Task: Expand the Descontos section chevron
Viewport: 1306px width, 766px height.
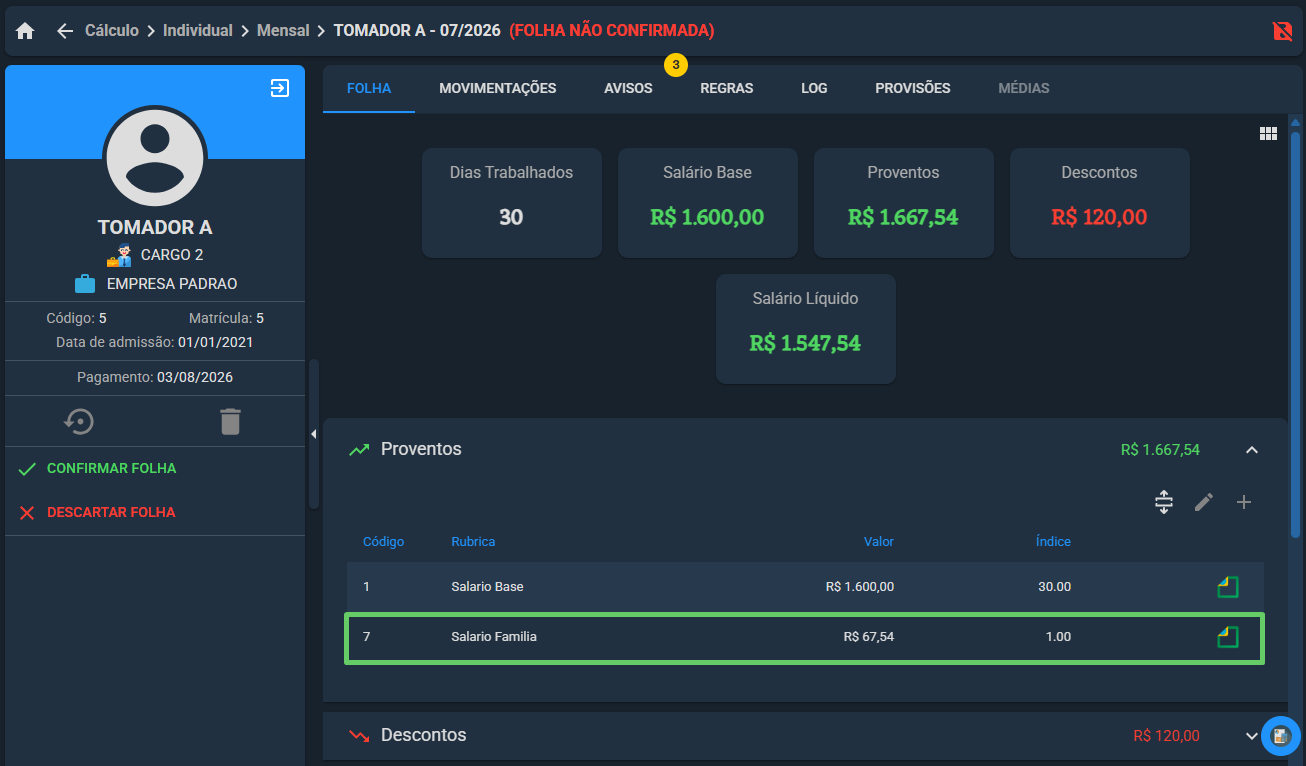Action: (1251, 736)
